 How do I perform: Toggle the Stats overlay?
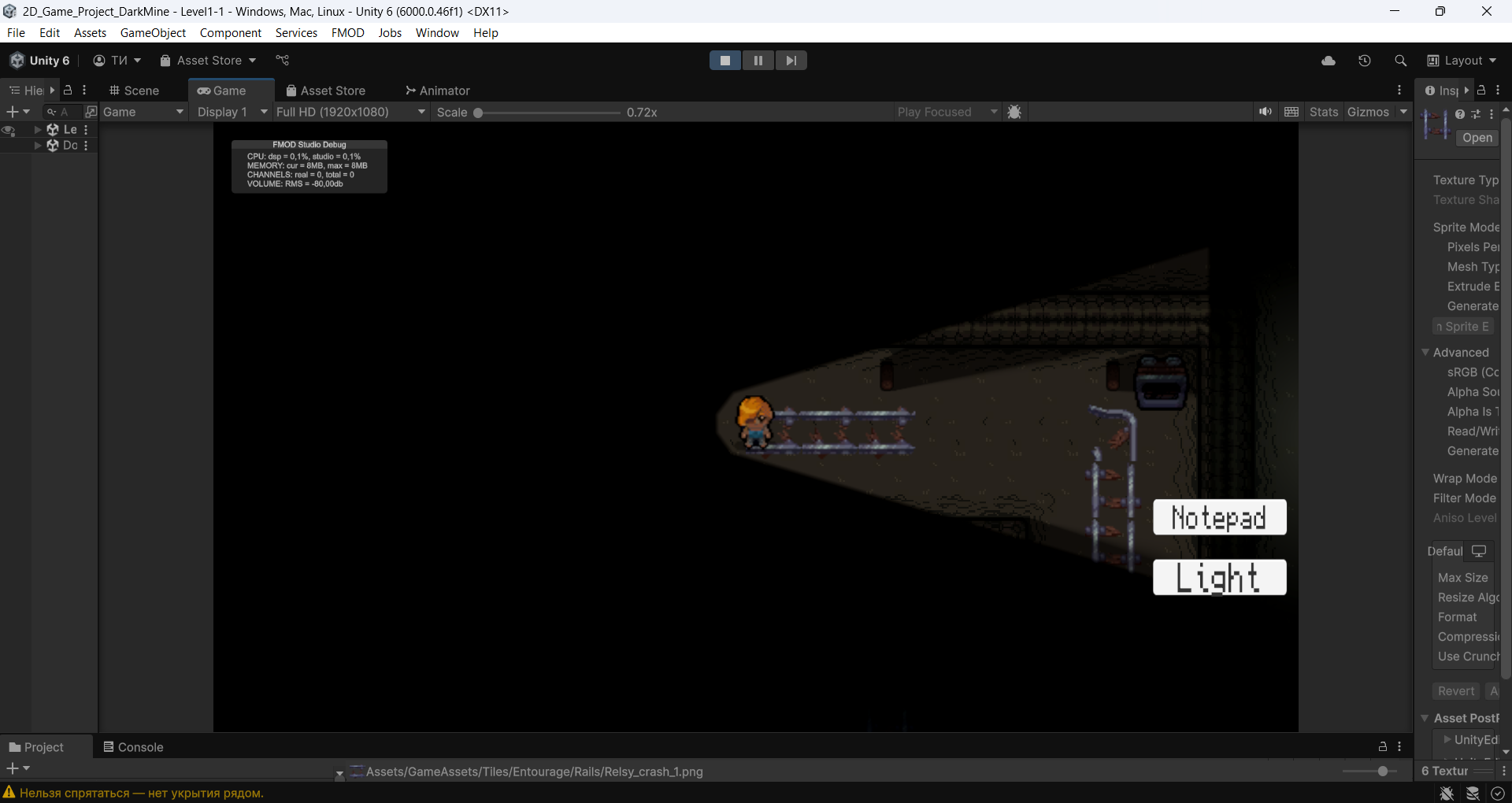[x=1324, y=112]
